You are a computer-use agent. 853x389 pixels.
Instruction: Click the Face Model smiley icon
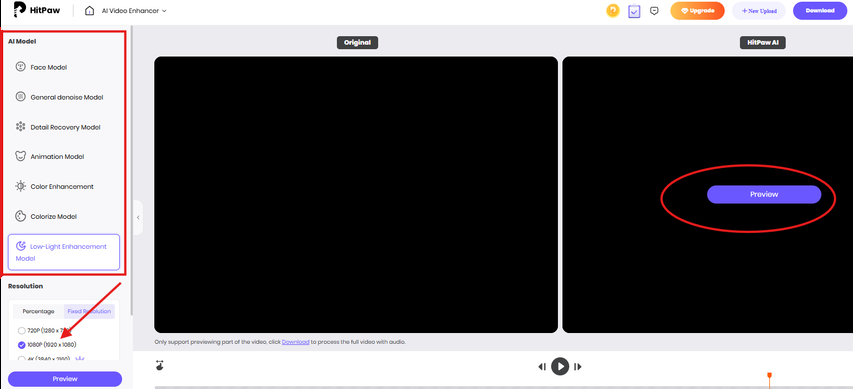click(x=21, y=67)
